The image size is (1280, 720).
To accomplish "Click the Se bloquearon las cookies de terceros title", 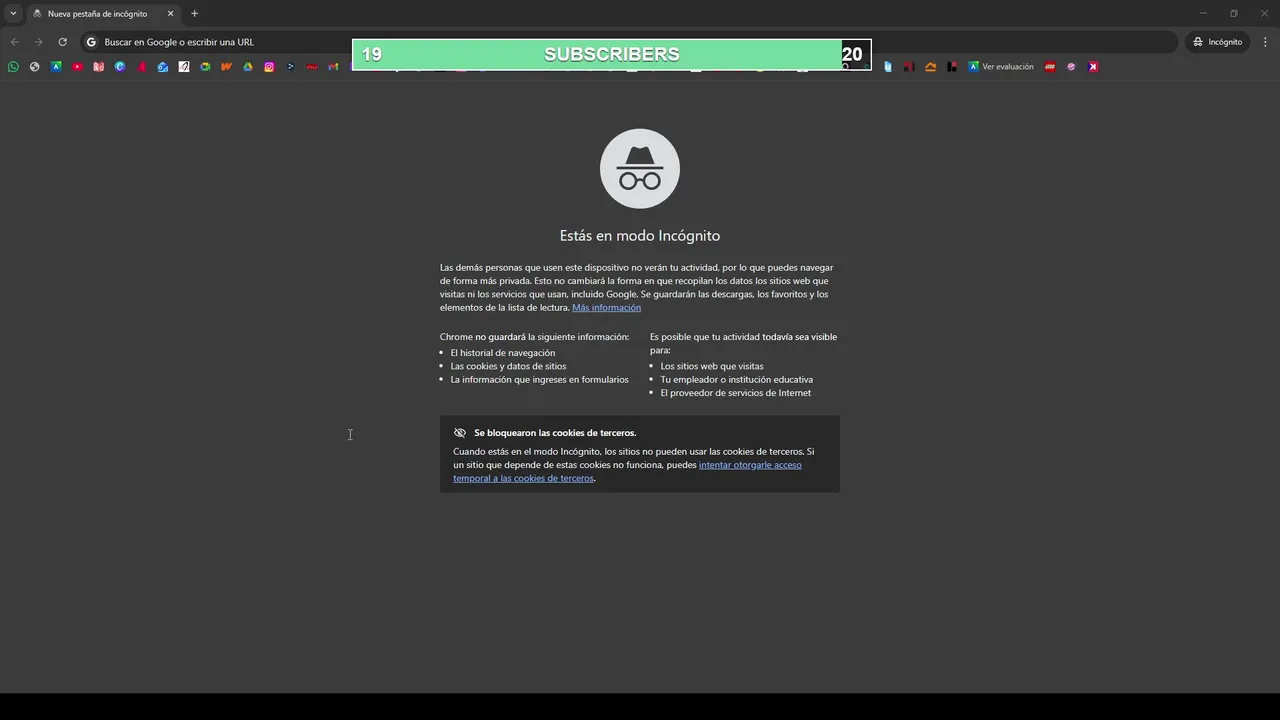I will click(x=555, y=433).
